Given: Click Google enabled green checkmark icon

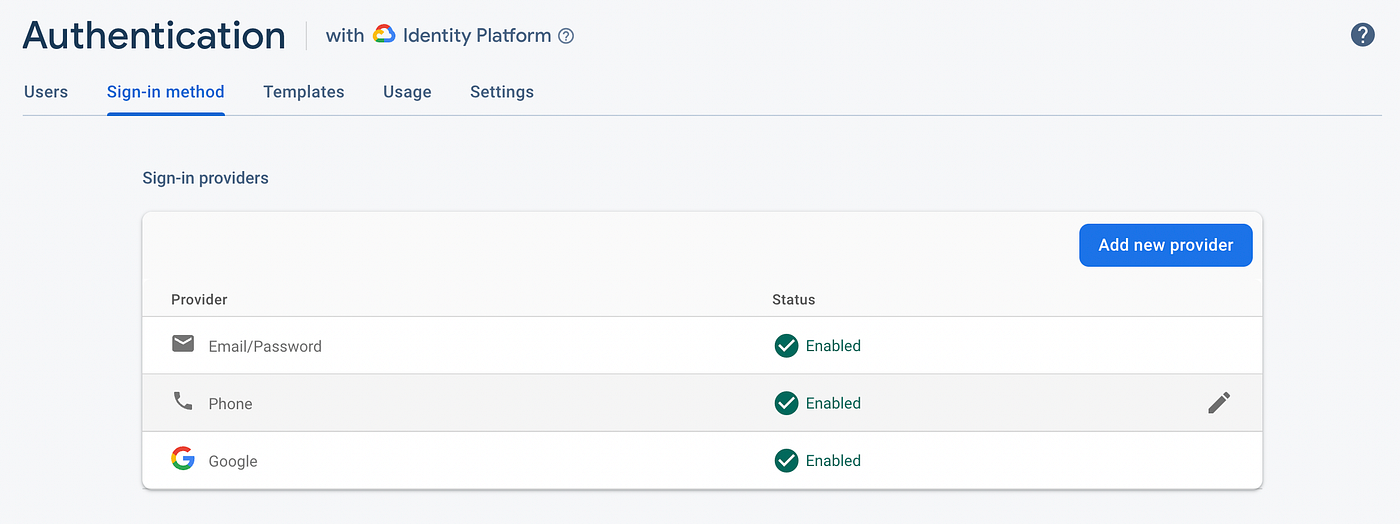Looking at the screenshot, I should (x=786, y=461).
